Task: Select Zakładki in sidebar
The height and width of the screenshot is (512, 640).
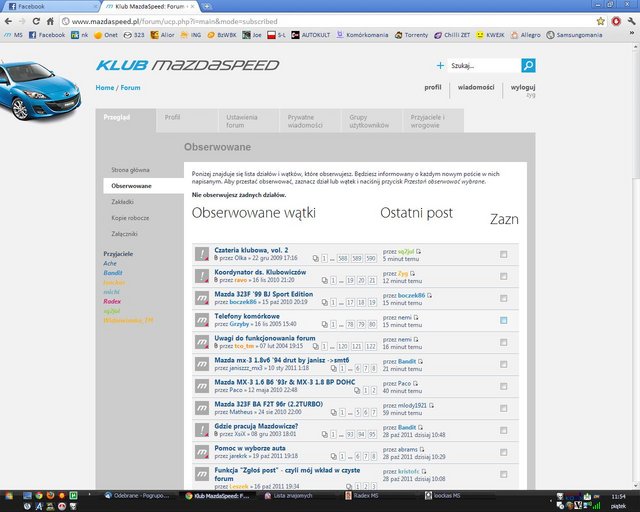Action: click(122, 202)
